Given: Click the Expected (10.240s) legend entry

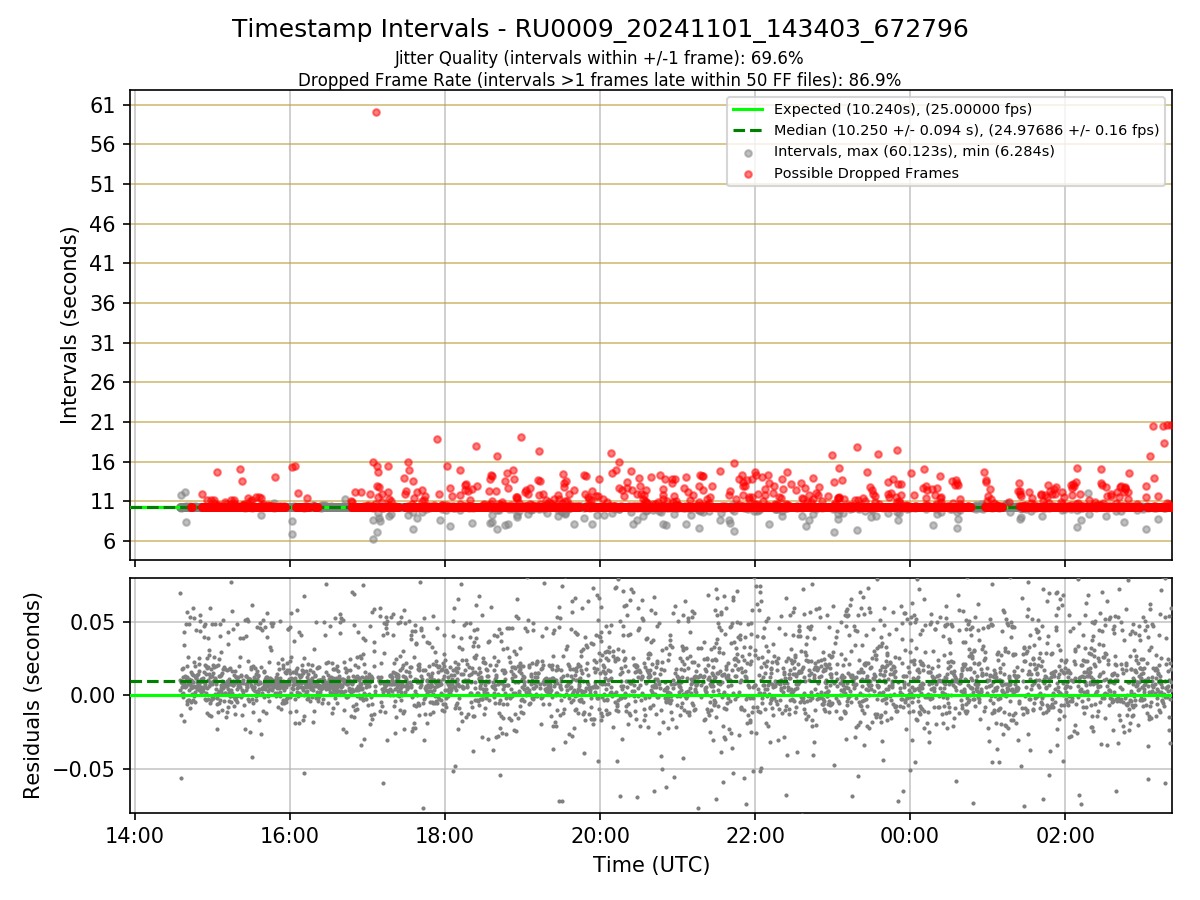Looking at the screenshot, I should pos(903,109).
